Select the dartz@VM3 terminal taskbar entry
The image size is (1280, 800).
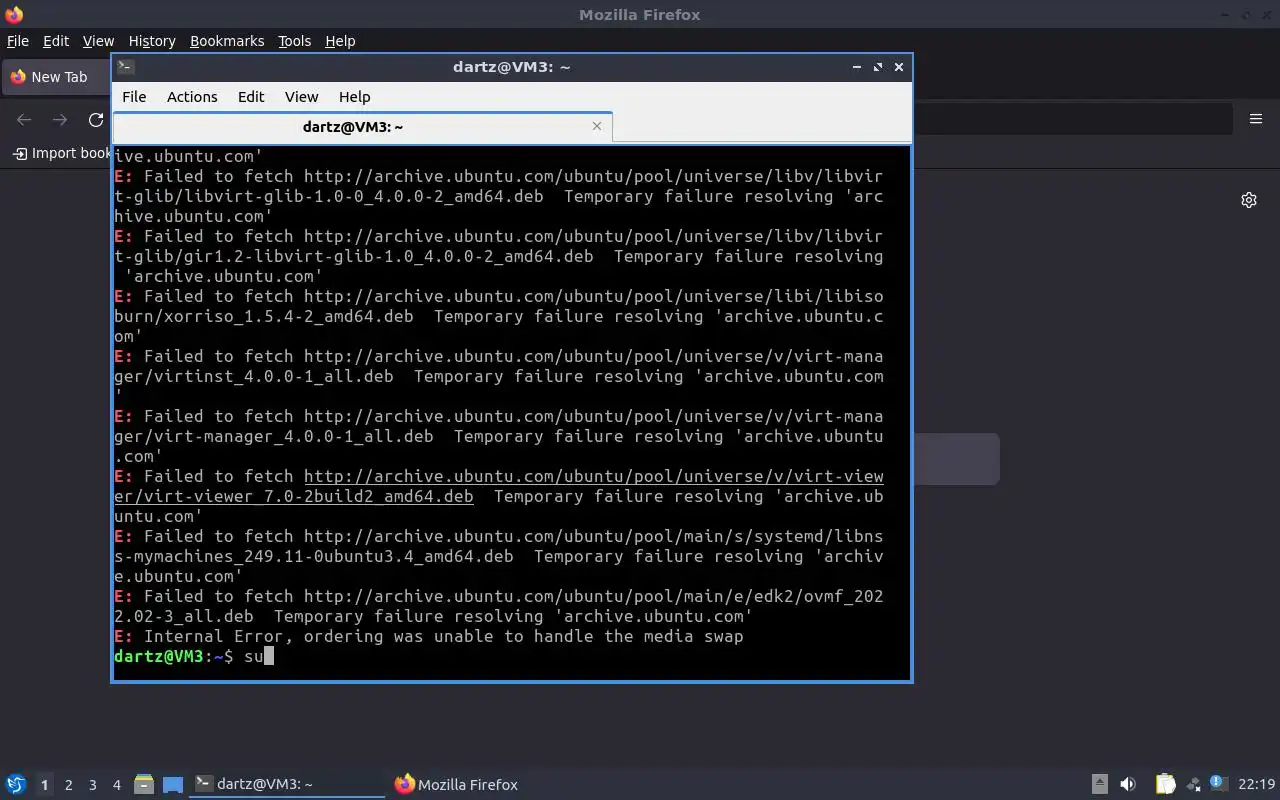[x=288, y=784]
